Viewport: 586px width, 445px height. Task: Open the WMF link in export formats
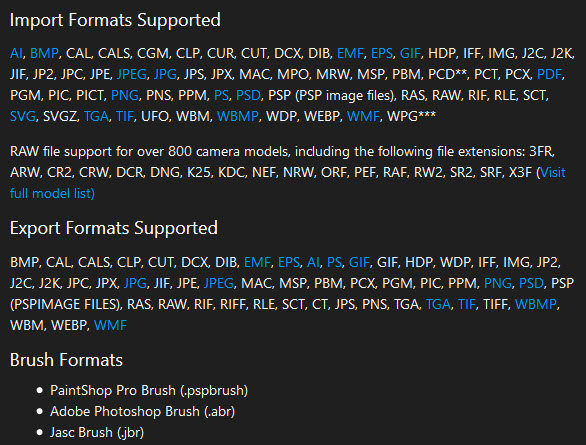coord(110,325)
